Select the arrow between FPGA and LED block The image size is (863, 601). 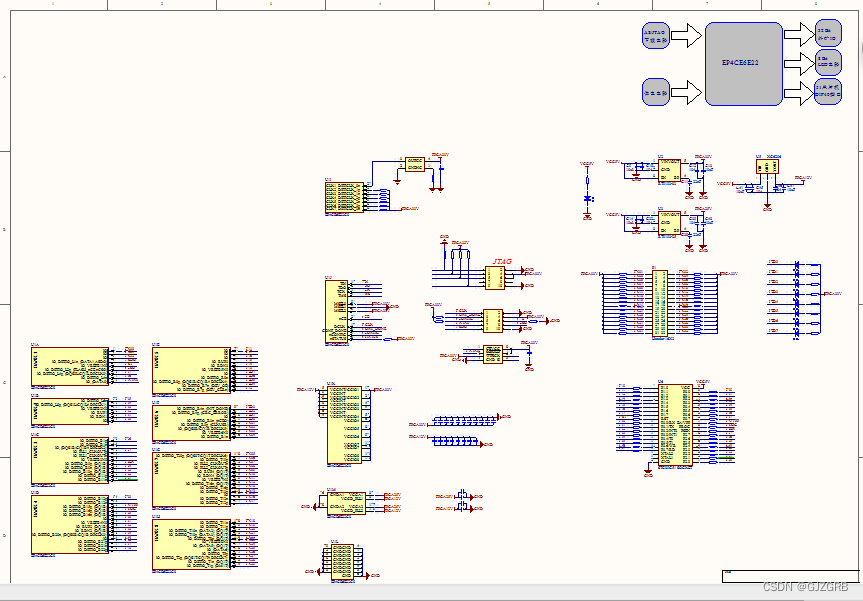793,62
